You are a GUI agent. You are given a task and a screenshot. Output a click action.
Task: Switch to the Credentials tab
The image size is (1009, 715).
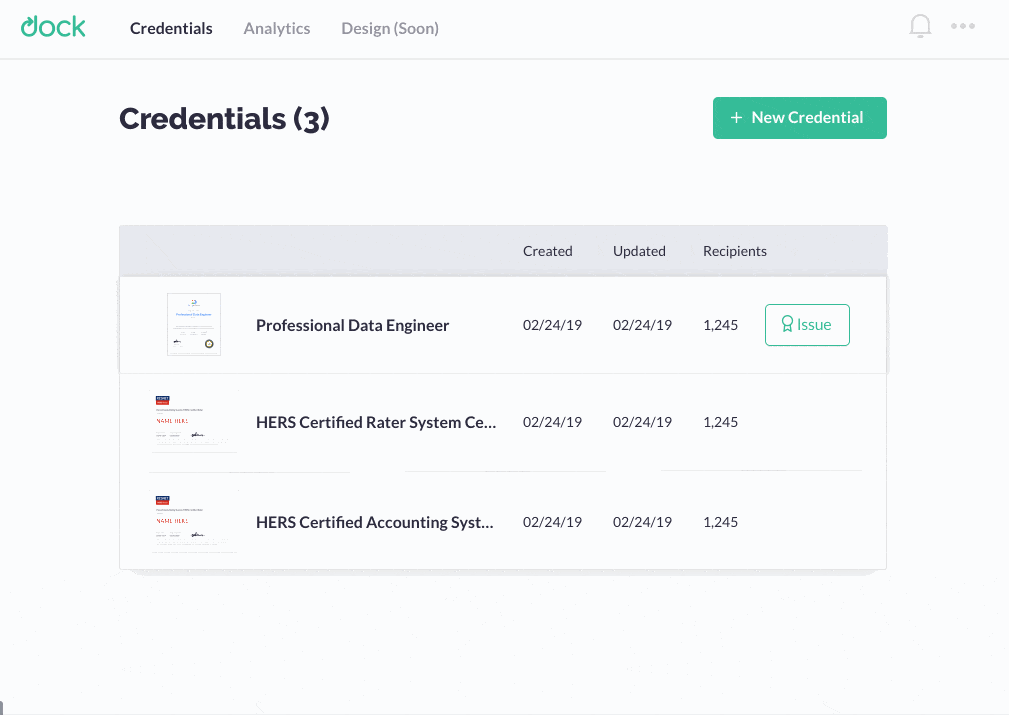[x=171, y=28]
